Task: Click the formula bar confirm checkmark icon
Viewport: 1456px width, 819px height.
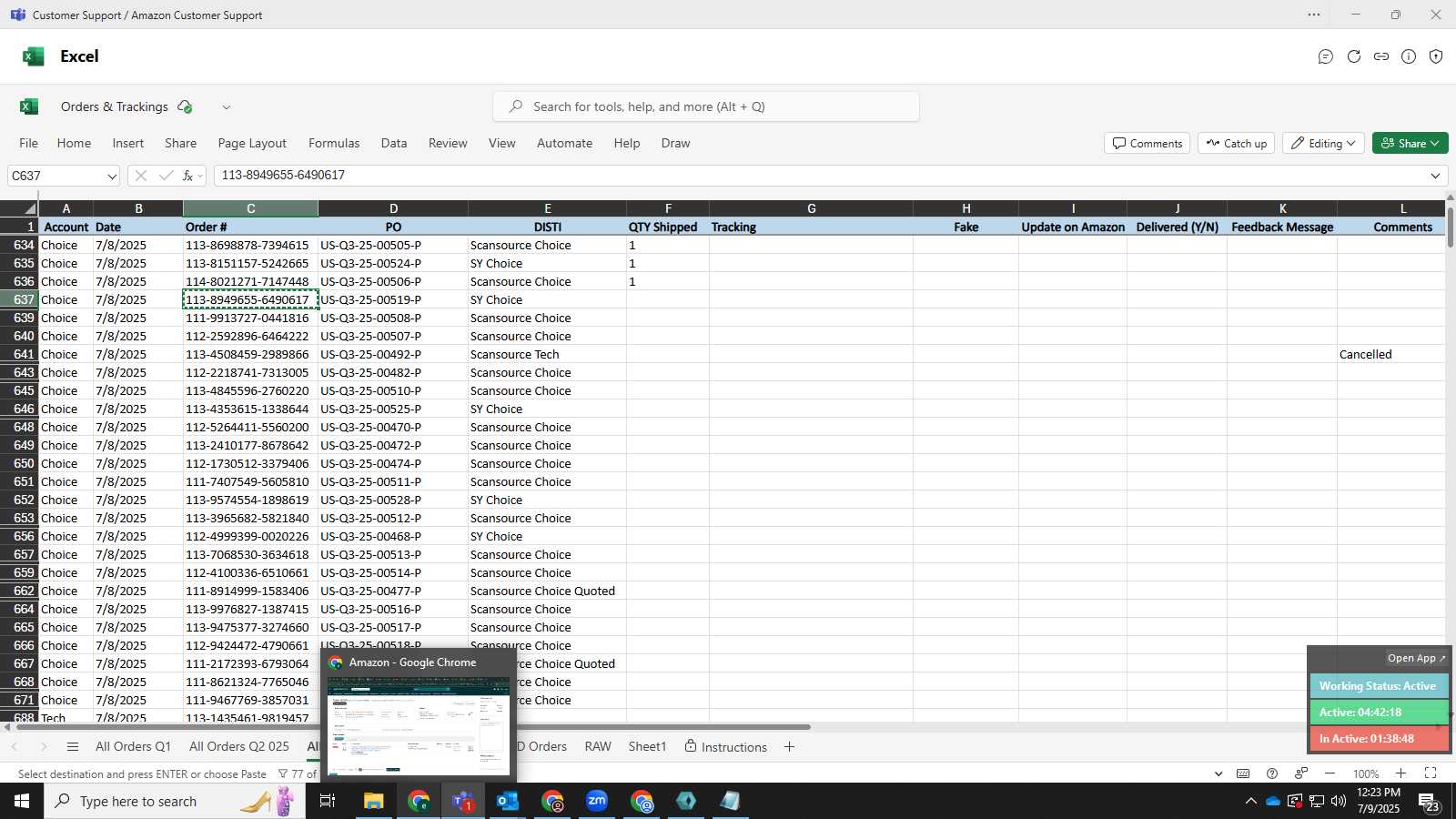Action: coord(166,176)
